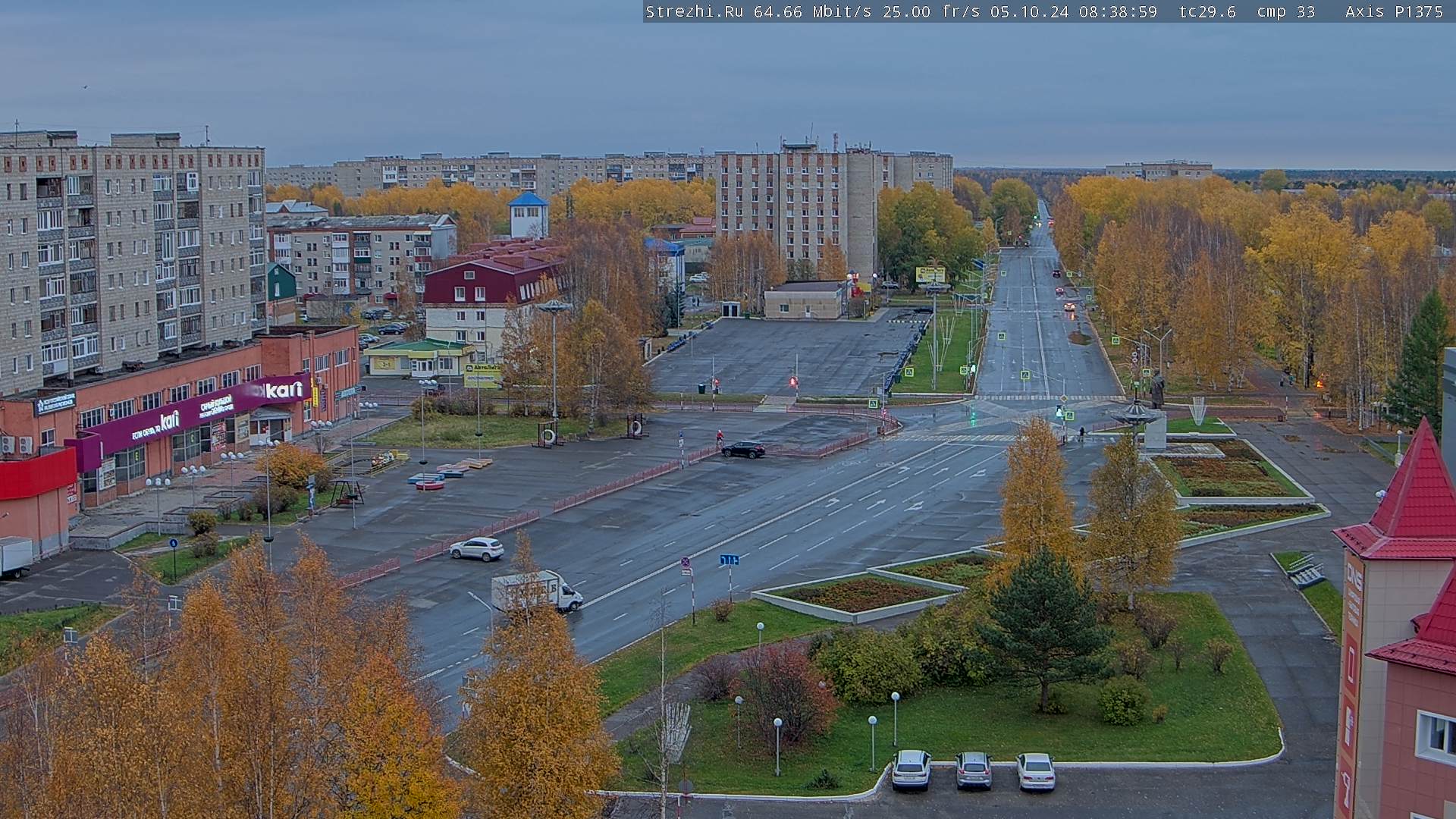Screen dimensions: 1456x819
Task: Click the large white "kari" store sign
Action: tap(284, 390)
